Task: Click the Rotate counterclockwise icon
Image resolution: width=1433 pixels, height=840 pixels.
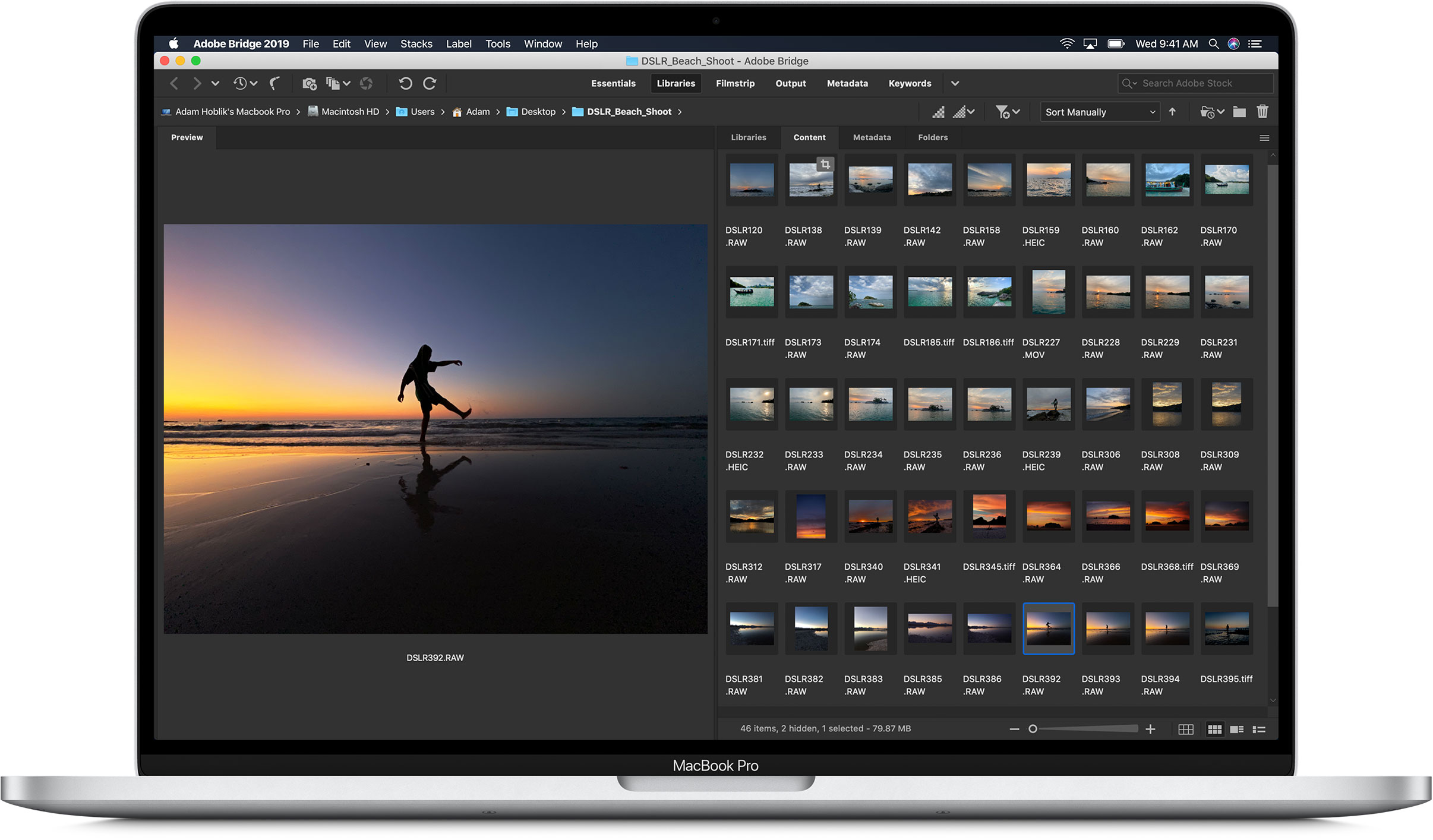Action: pos(406,84)
